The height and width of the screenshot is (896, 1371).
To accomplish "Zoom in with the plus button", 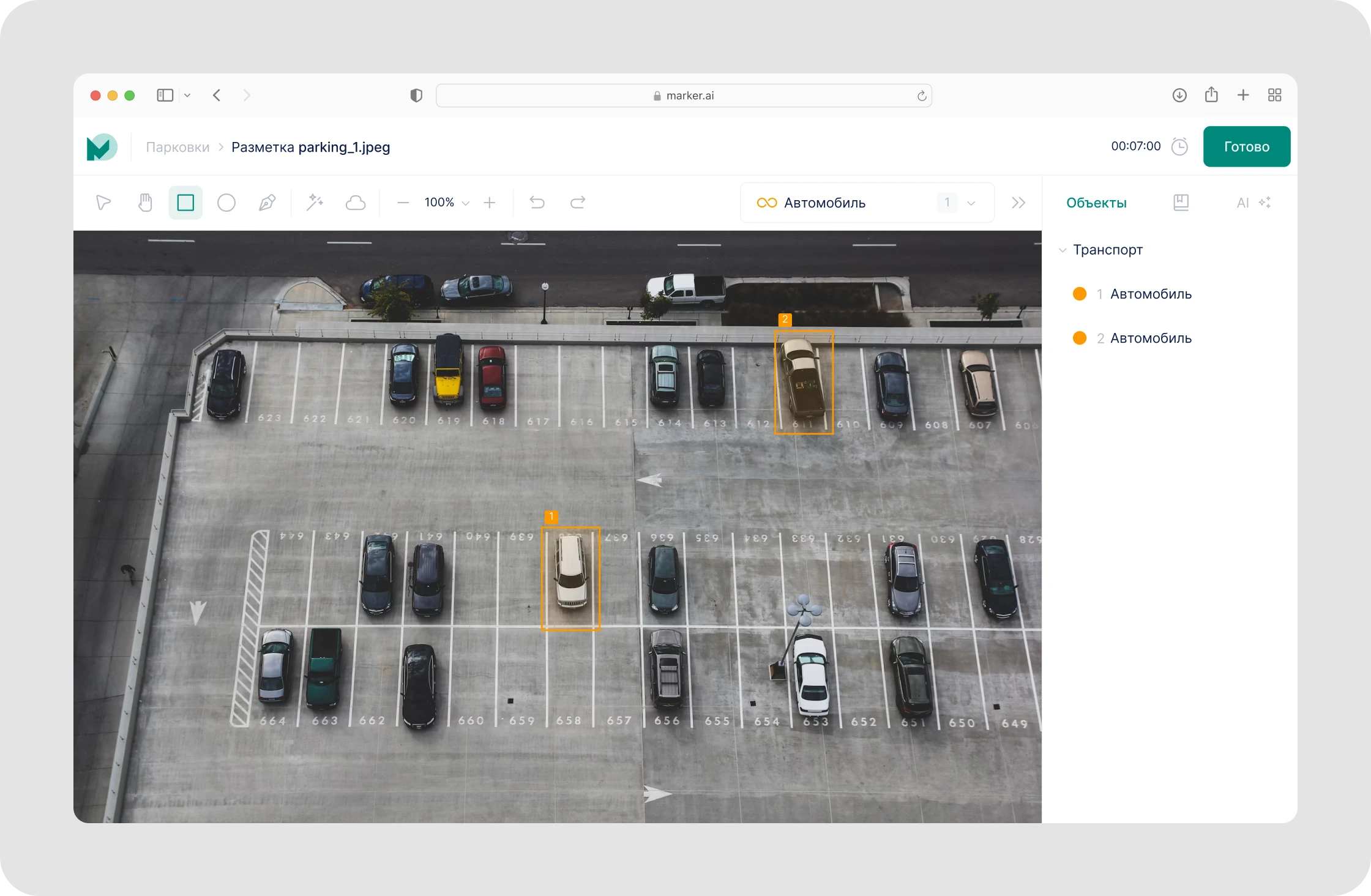I will pos(490,203).
